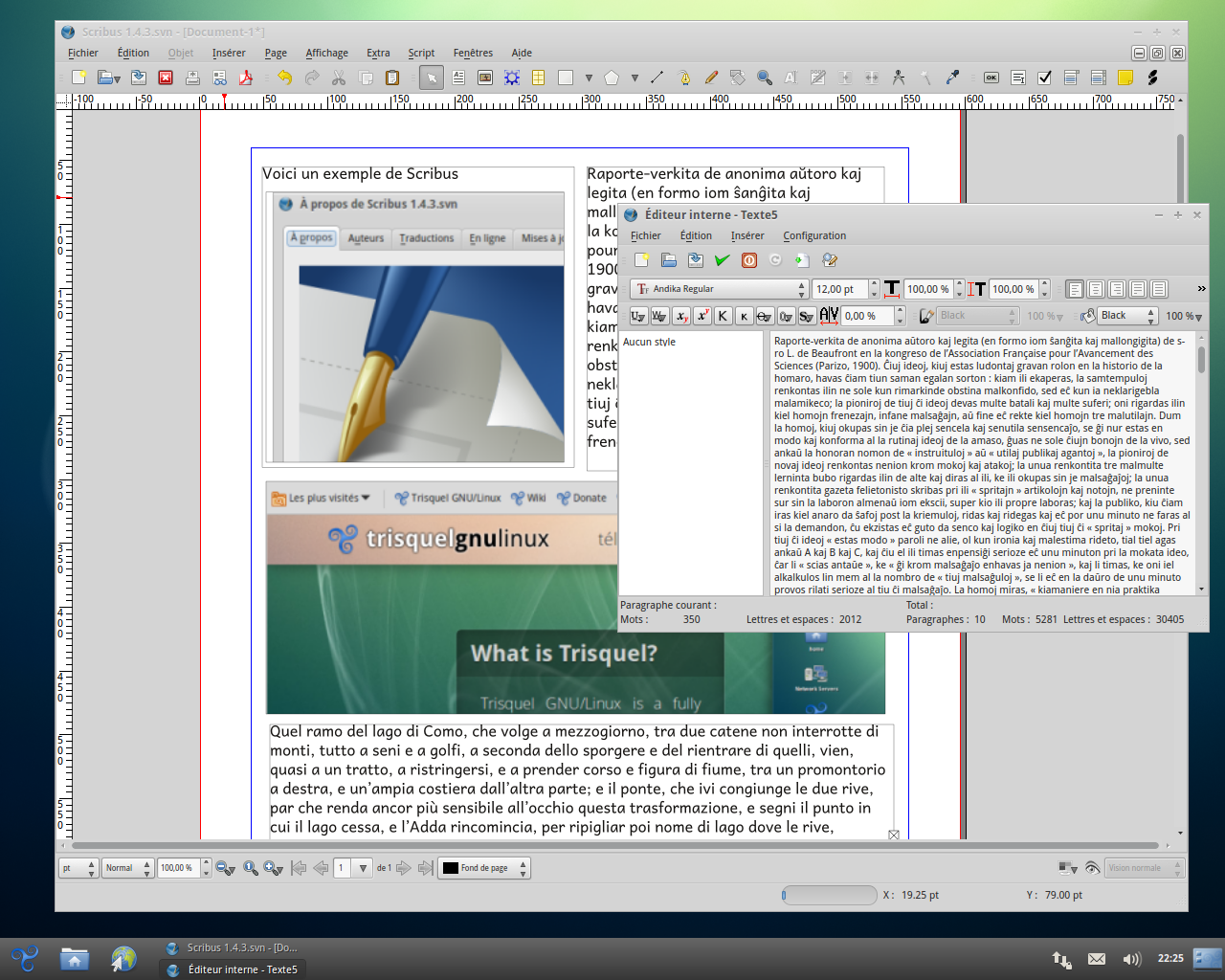Click open file icon in story editor toolbar

click(x=669, y=259)
